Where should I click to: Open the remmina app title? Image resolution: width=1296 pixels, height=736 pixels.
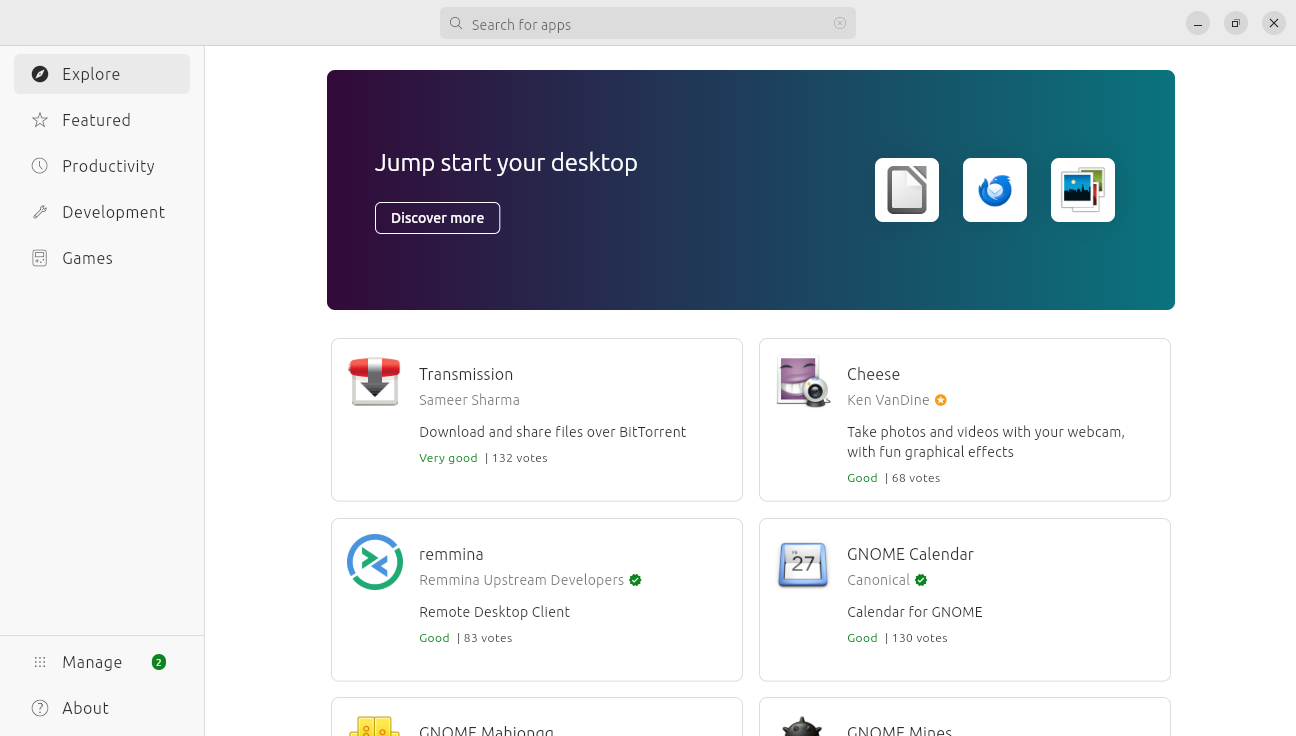(451, 554)
